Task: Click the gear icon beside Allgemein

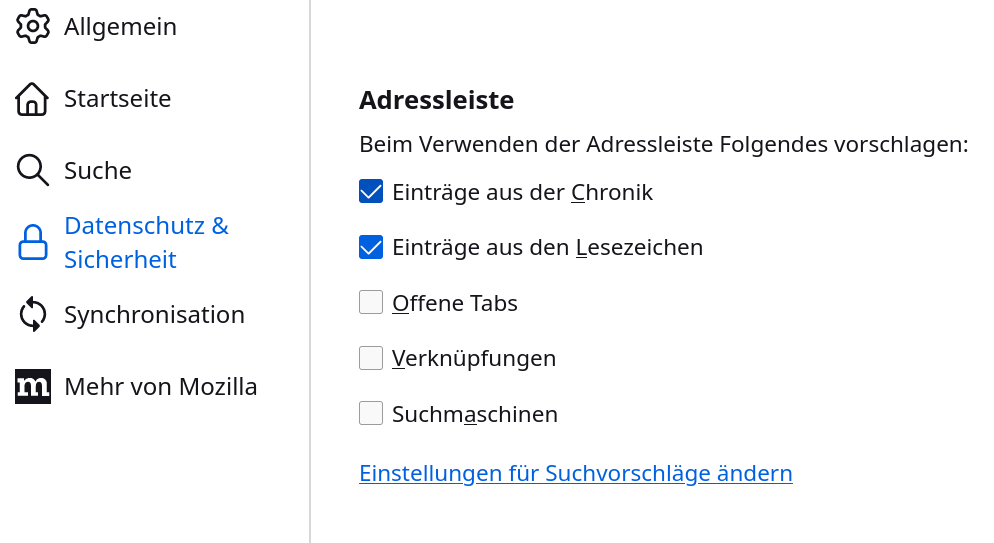Action: [33, 27]
